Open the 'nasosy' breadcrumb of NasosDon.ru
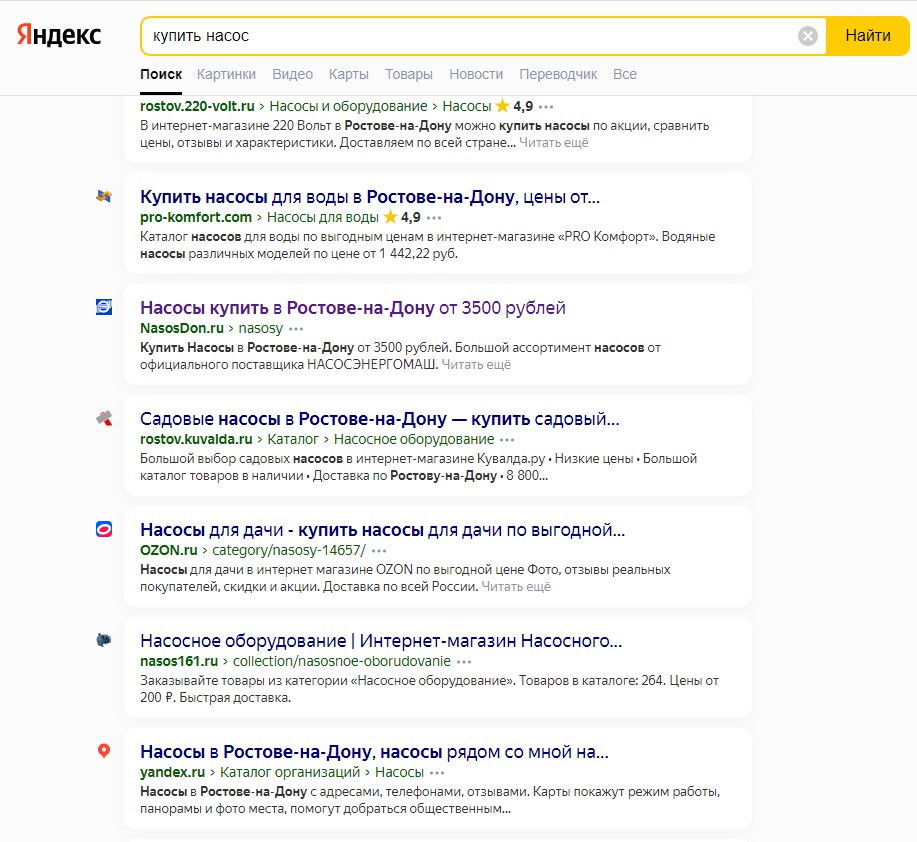The height and width of the screenshot is (842, 917). pos(261,329)
